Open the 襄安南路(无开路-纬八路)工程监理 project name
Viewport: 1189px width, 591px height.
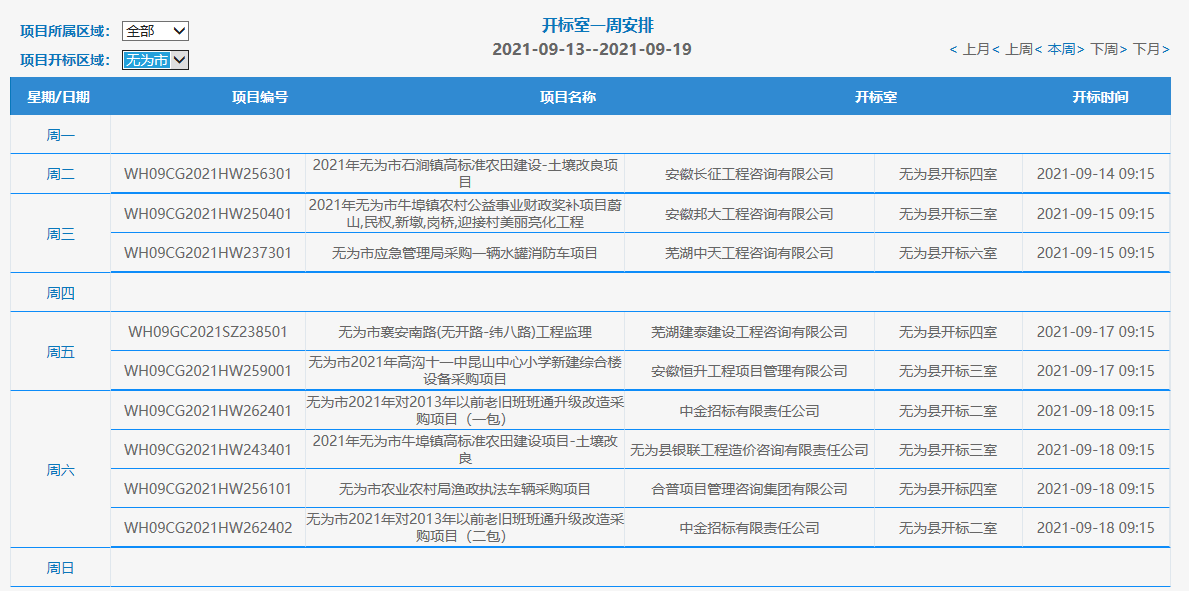point(465,332)
